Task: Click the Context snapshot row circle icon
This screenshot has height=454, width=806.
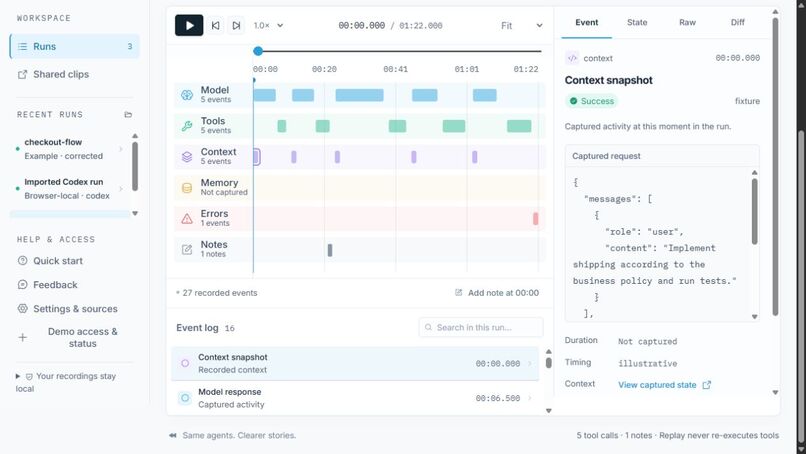Action: click(x=185, y=364)
